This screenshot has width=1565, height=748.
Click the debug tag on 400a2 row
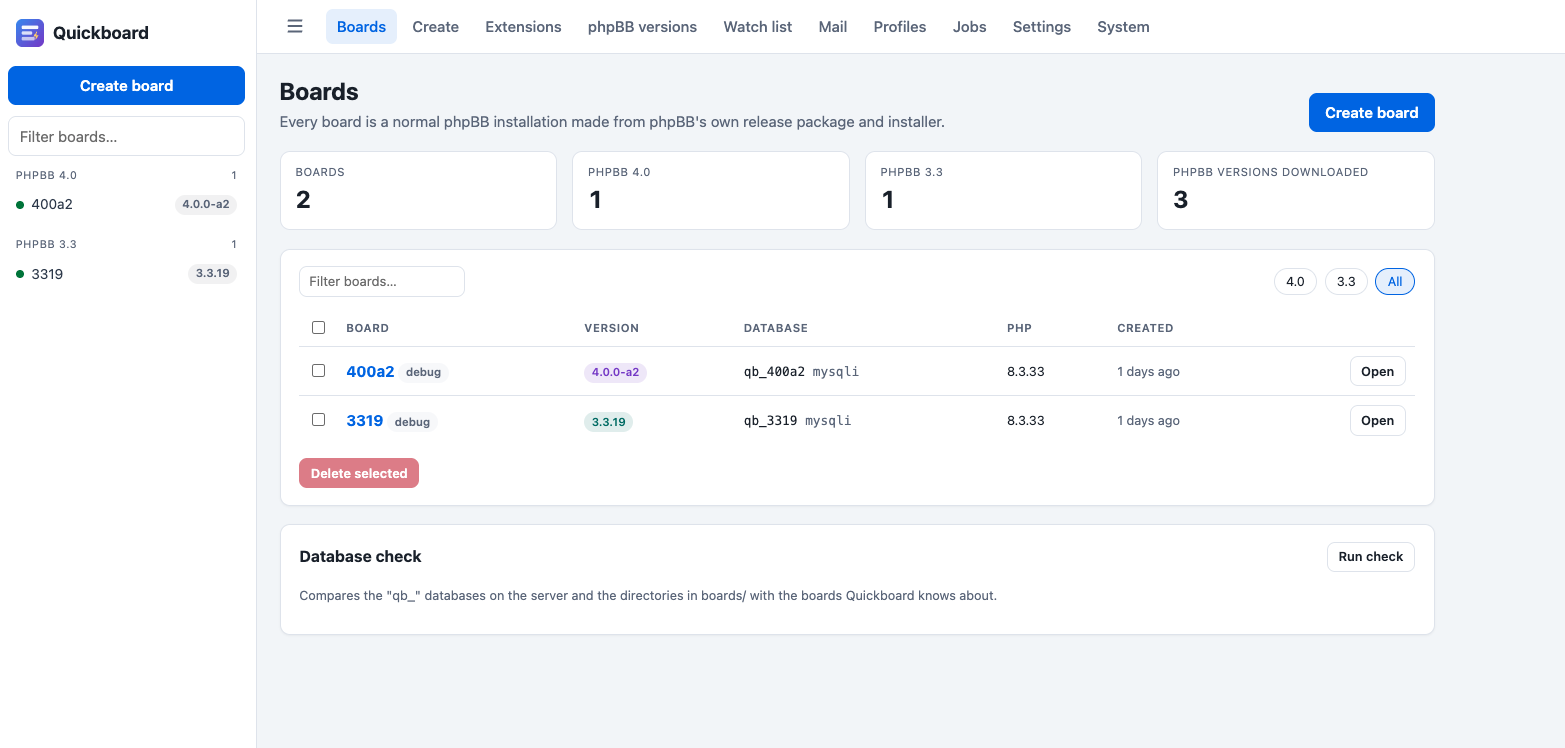click(424, 372)
